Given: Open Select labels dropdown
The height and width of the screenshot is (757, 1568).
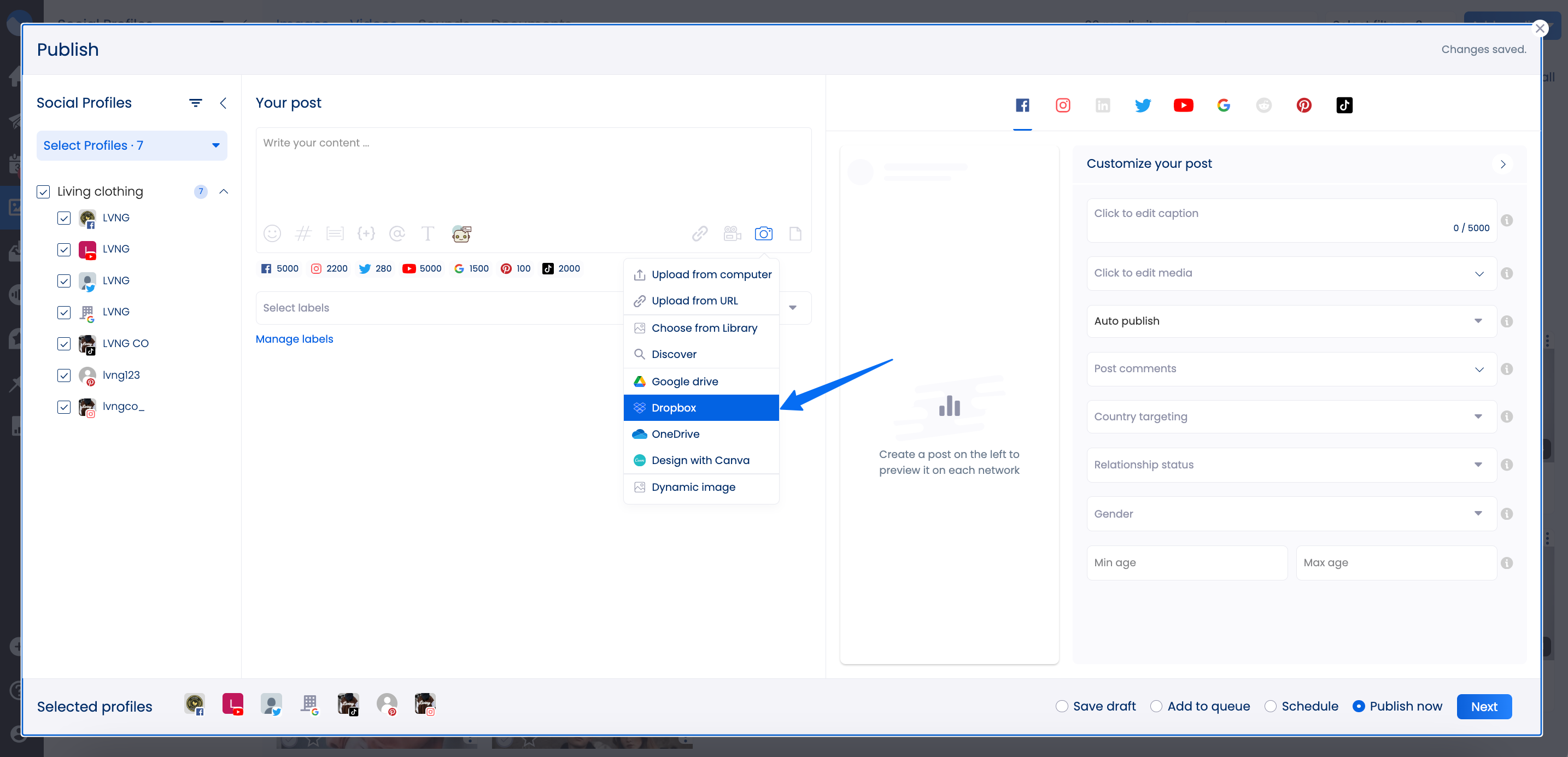Looking at the screenshot, I should [x=533, y=308].
